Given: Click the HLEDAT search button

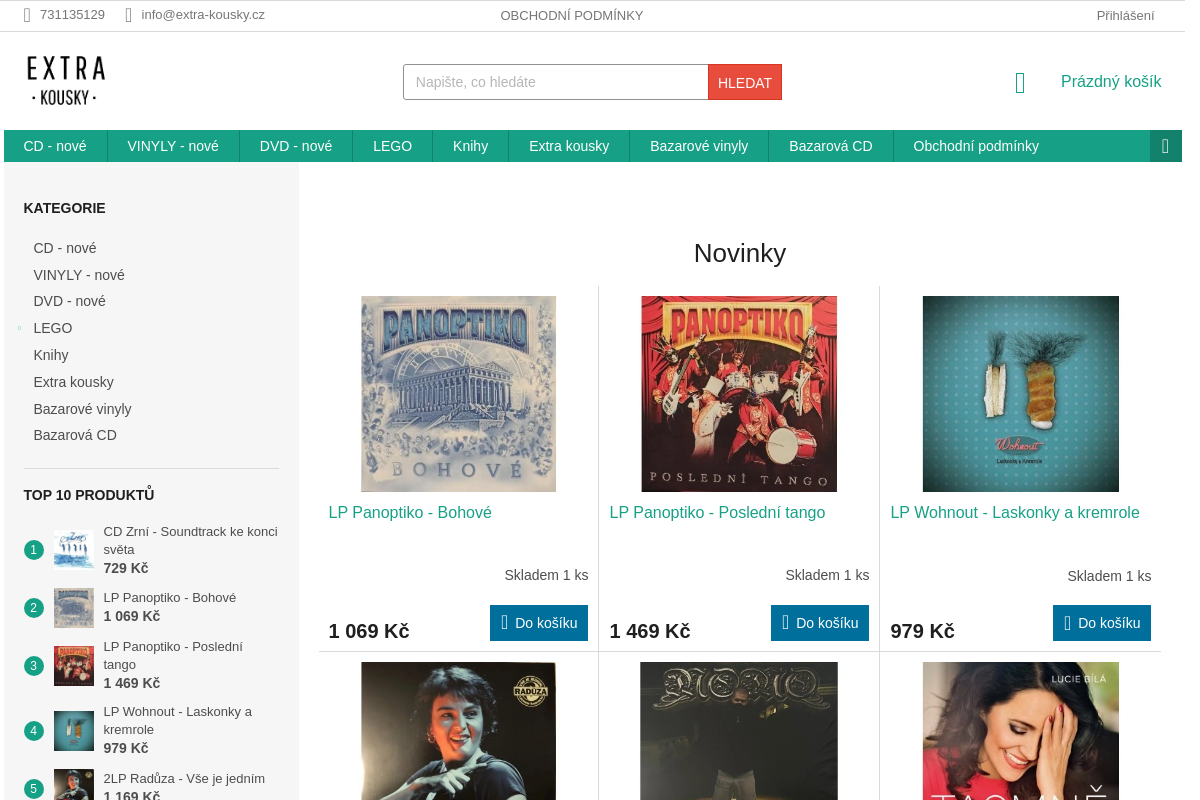Looking at the screenshot, I should 745,82.
